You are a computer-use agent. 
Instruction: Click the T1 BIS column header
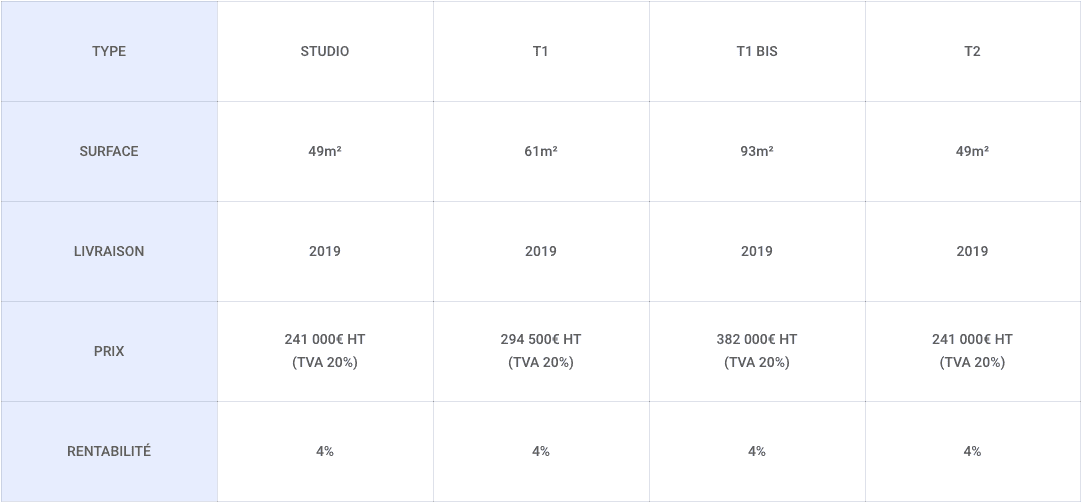coord(757,51)
